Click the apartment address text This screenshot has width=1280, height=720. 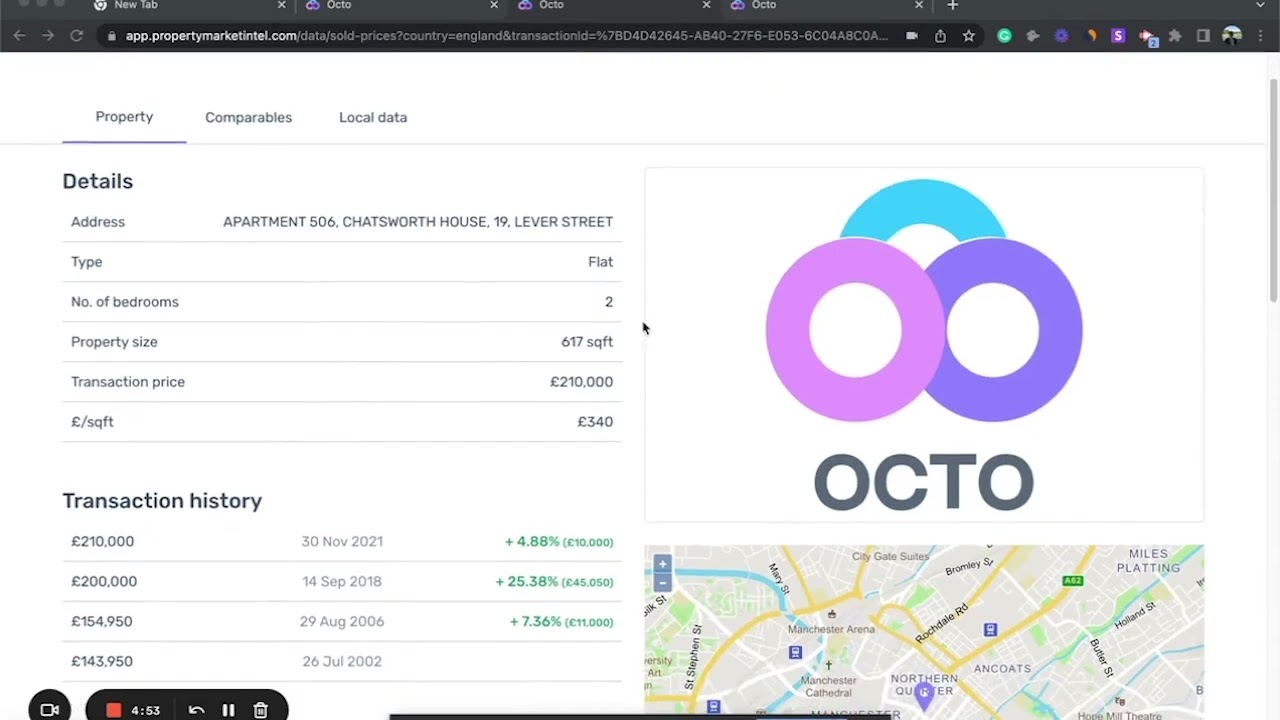coord(418,222)
